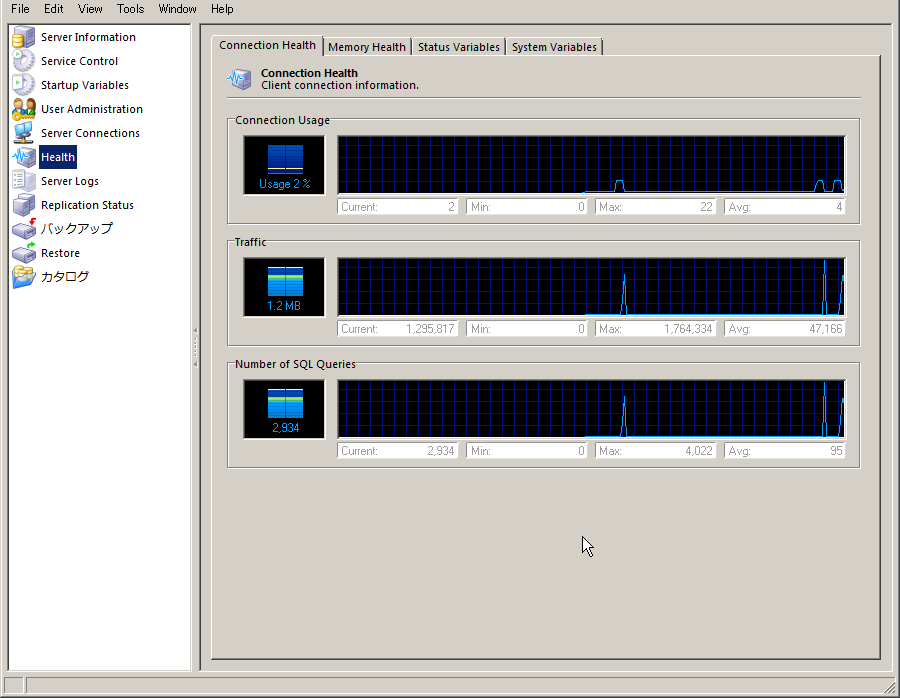
Task: Click the Connection Usage history graph
Action: tap(591, 165)
